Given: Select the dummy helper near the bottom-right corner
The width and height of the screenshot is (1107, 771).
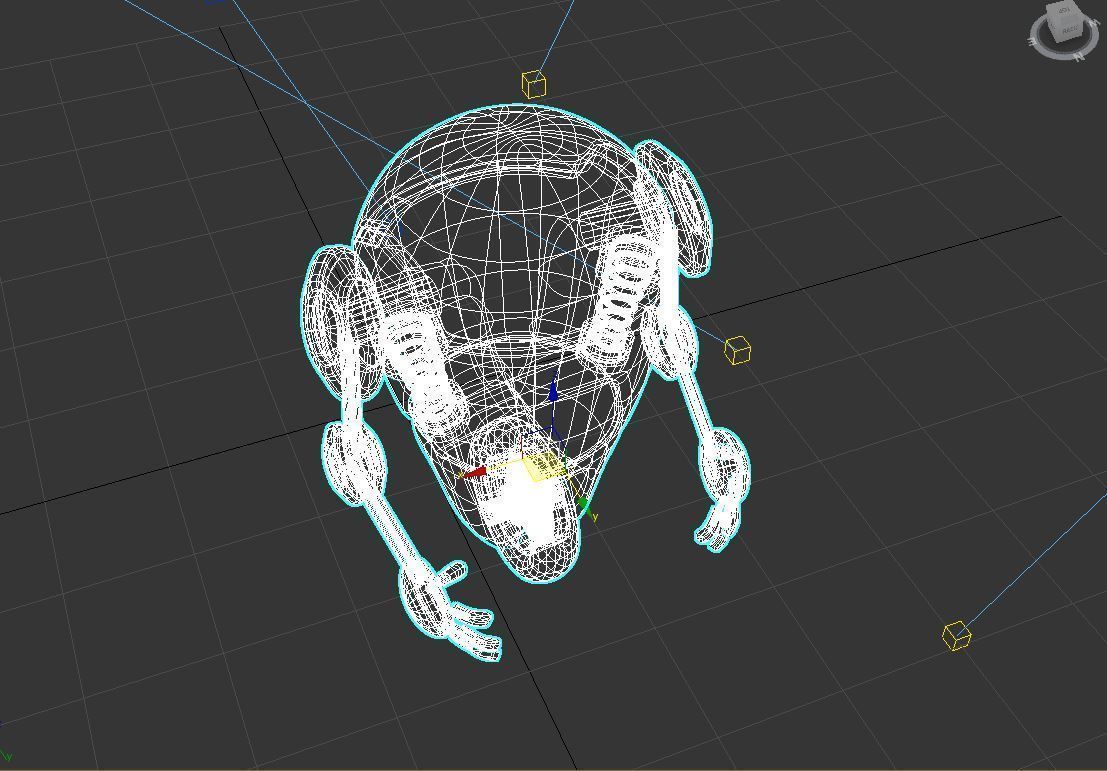Looking at the screenshot, I should click(x=957, y=635).
